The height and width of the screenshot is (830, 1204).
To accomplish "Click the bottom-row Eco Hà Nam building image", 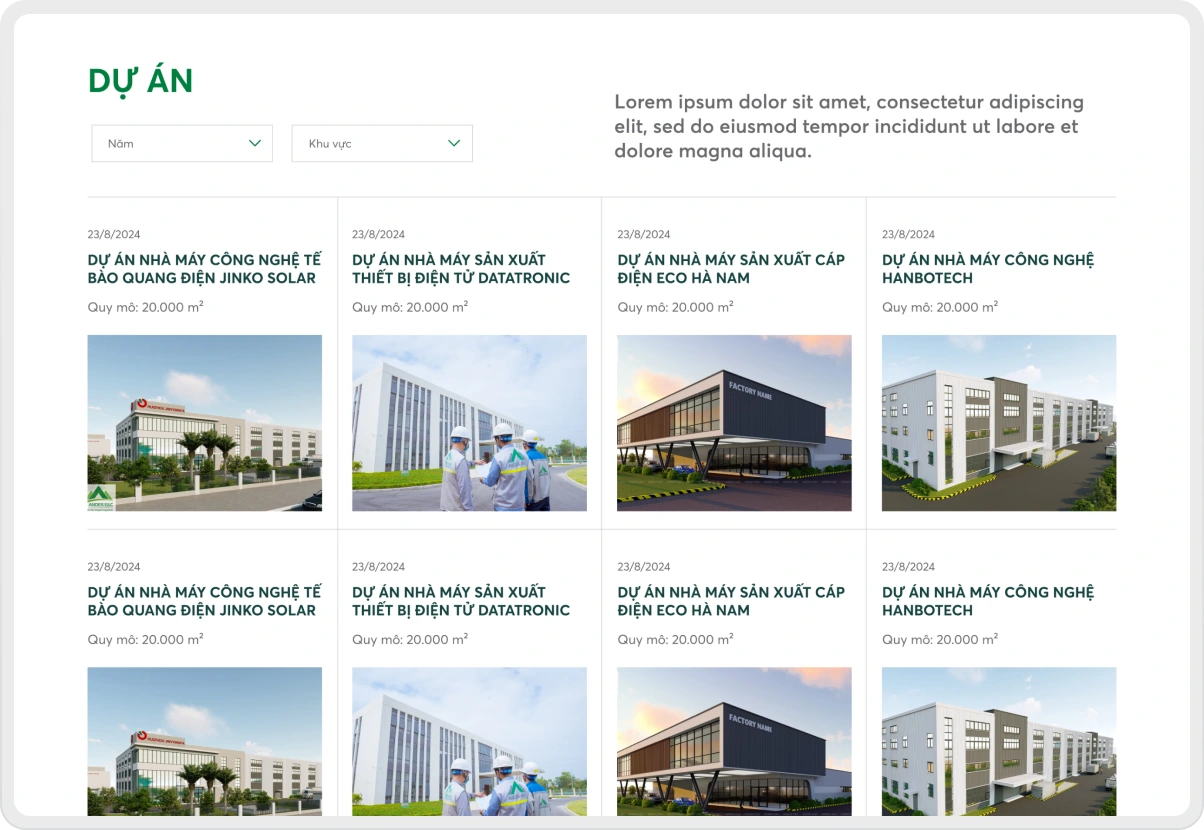I will click(x=734, y=741).
